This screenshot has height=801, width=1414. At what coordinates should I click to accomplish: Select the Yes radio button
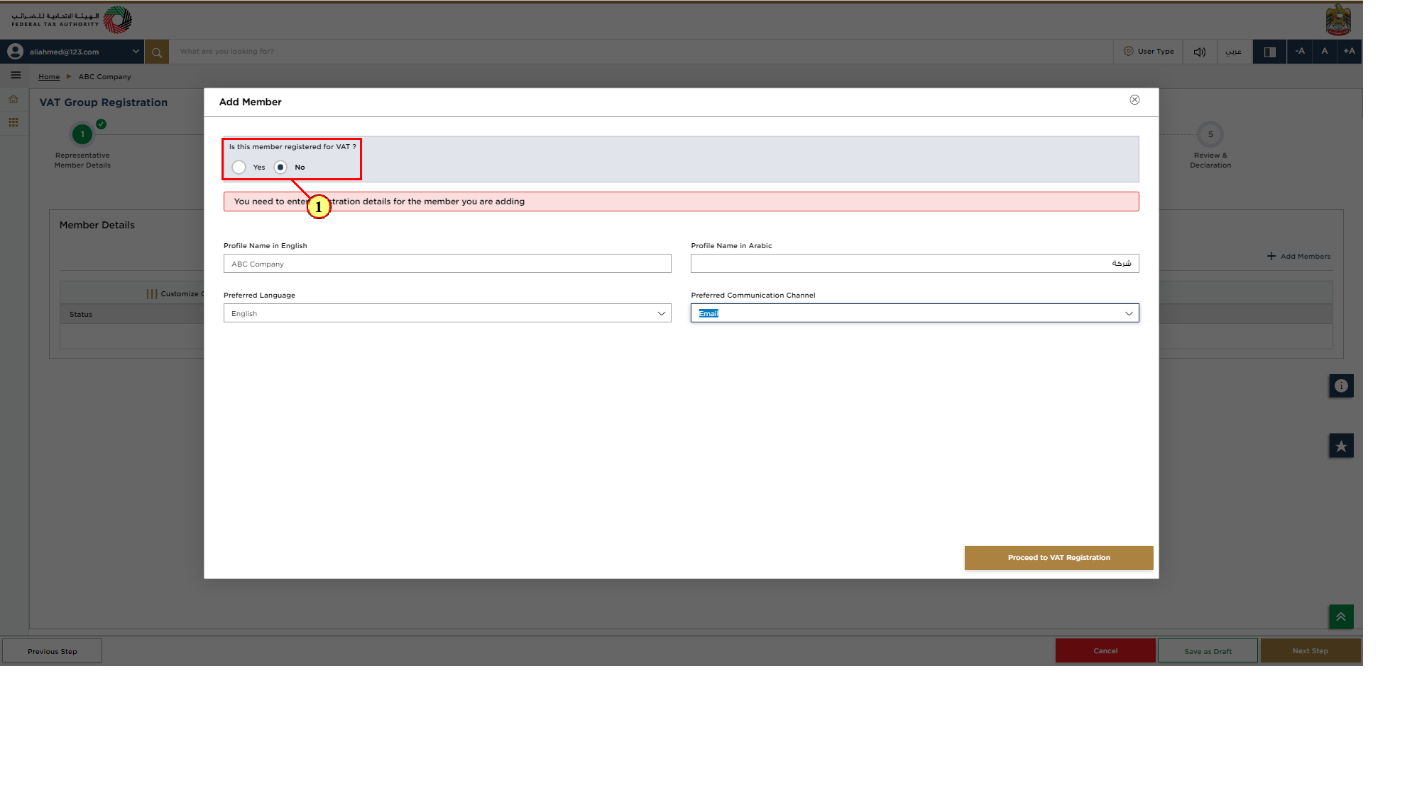pos(239,167)
